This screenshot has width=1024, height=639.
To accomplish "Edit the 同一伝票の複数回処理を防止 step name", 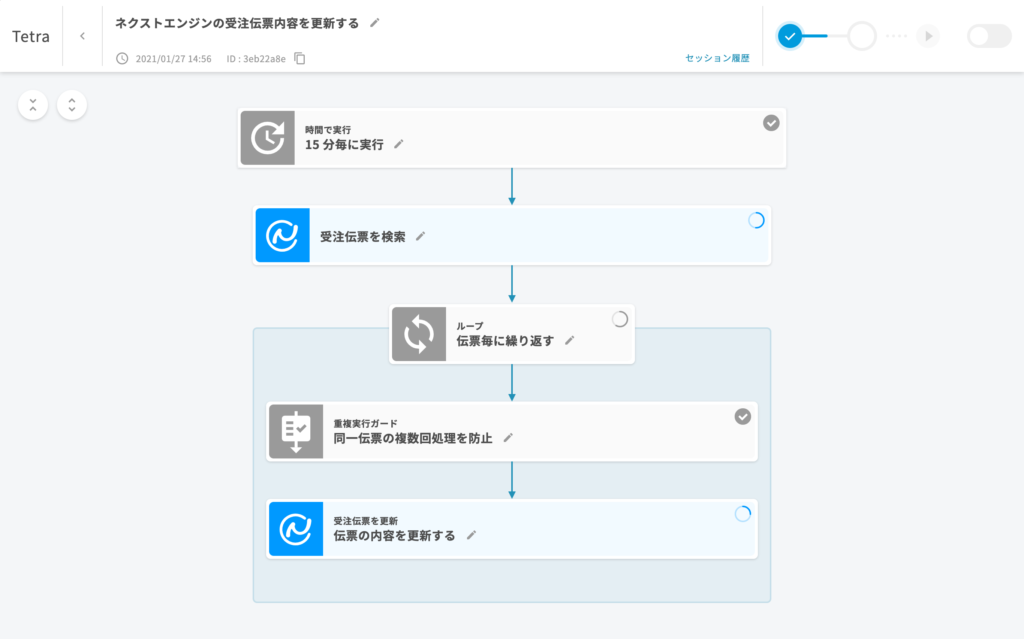I will 508,438.
